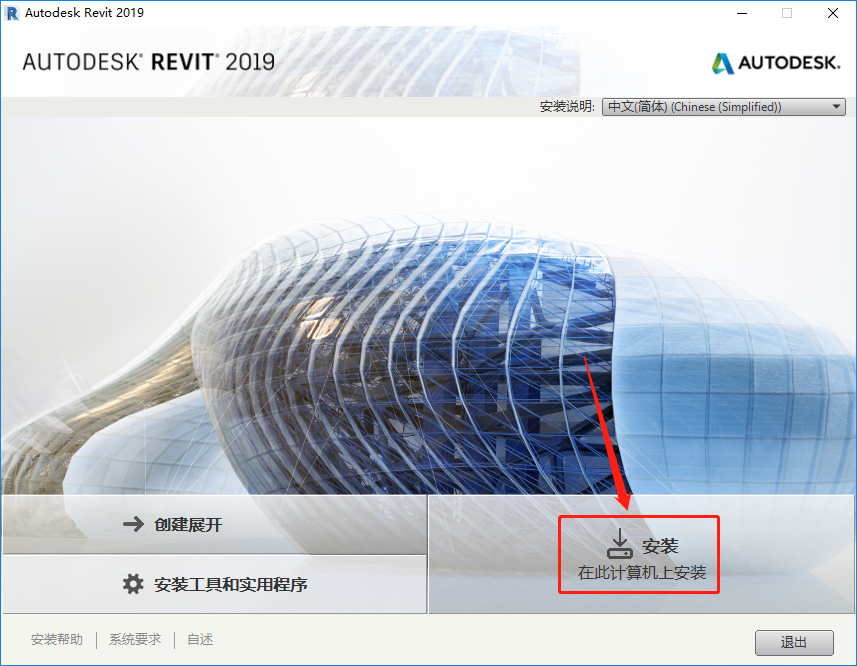This screenshot has height=666, width=857.
Task: Open the 安装说明 language dropdown
Action: coord(724,107)
